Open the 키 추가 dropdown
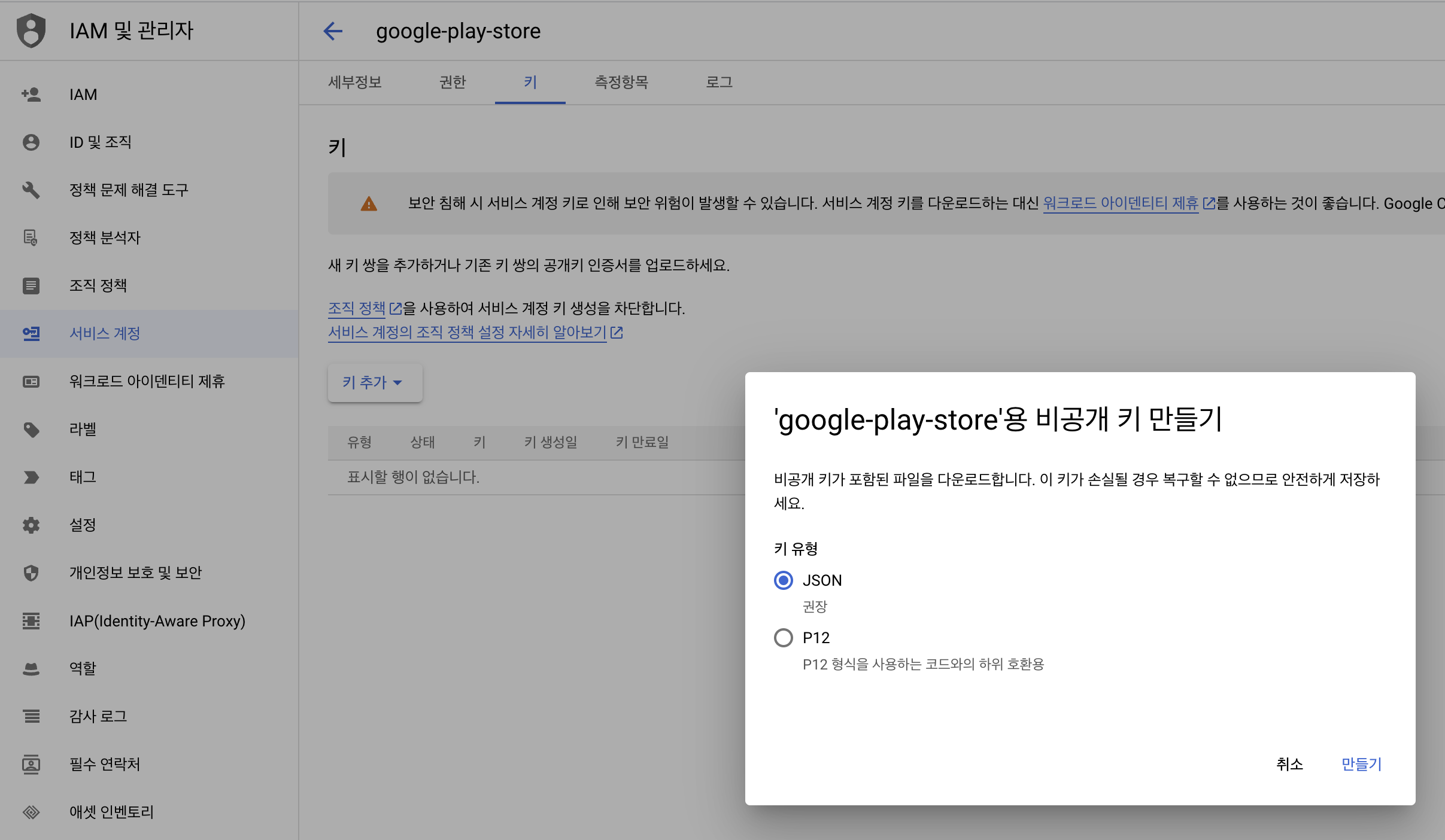The image size is (1445, 840). [375, 382]
